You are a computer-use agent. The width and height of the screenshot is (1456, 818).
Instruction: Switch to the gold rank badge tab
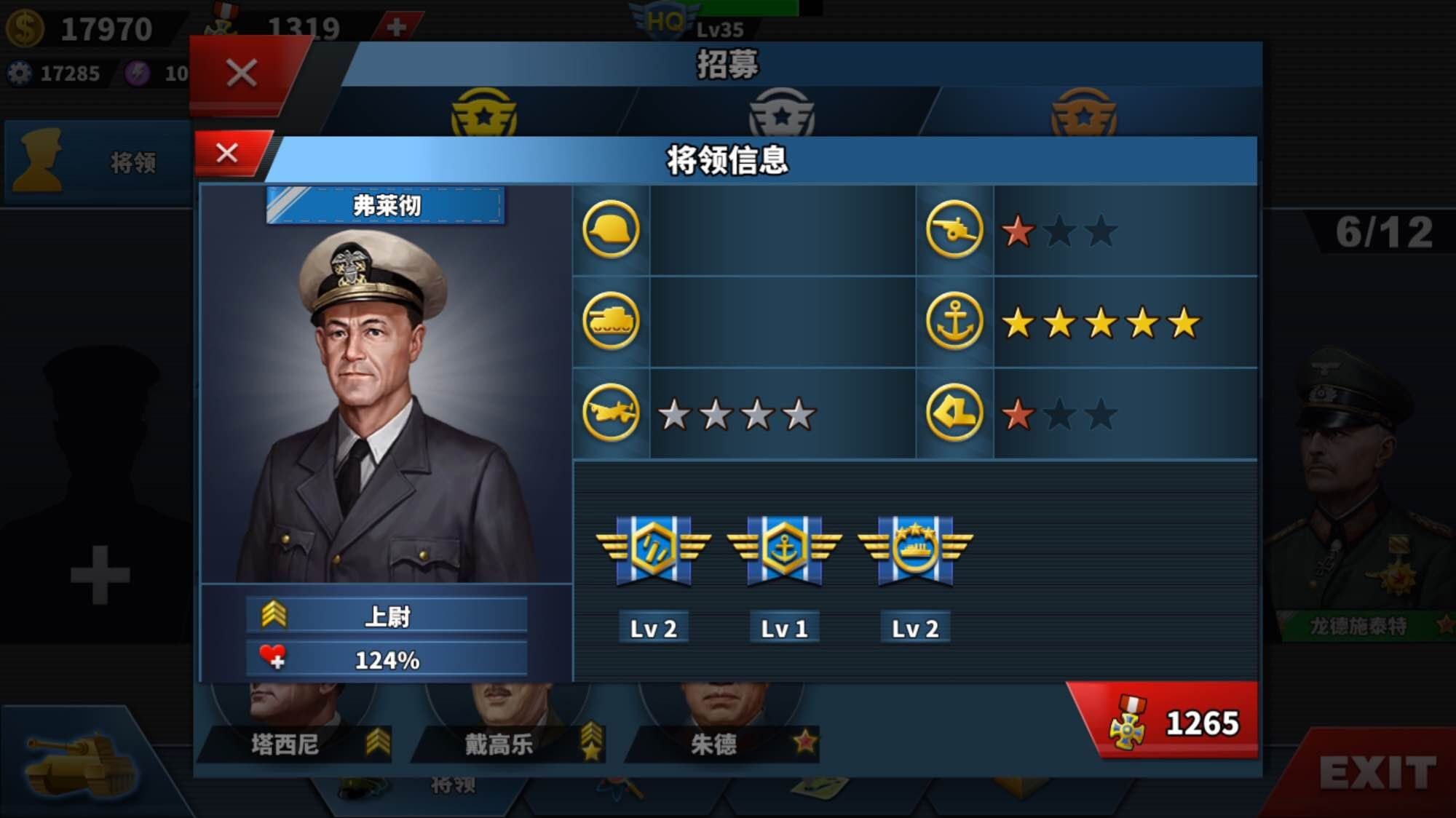click(484, 113)
